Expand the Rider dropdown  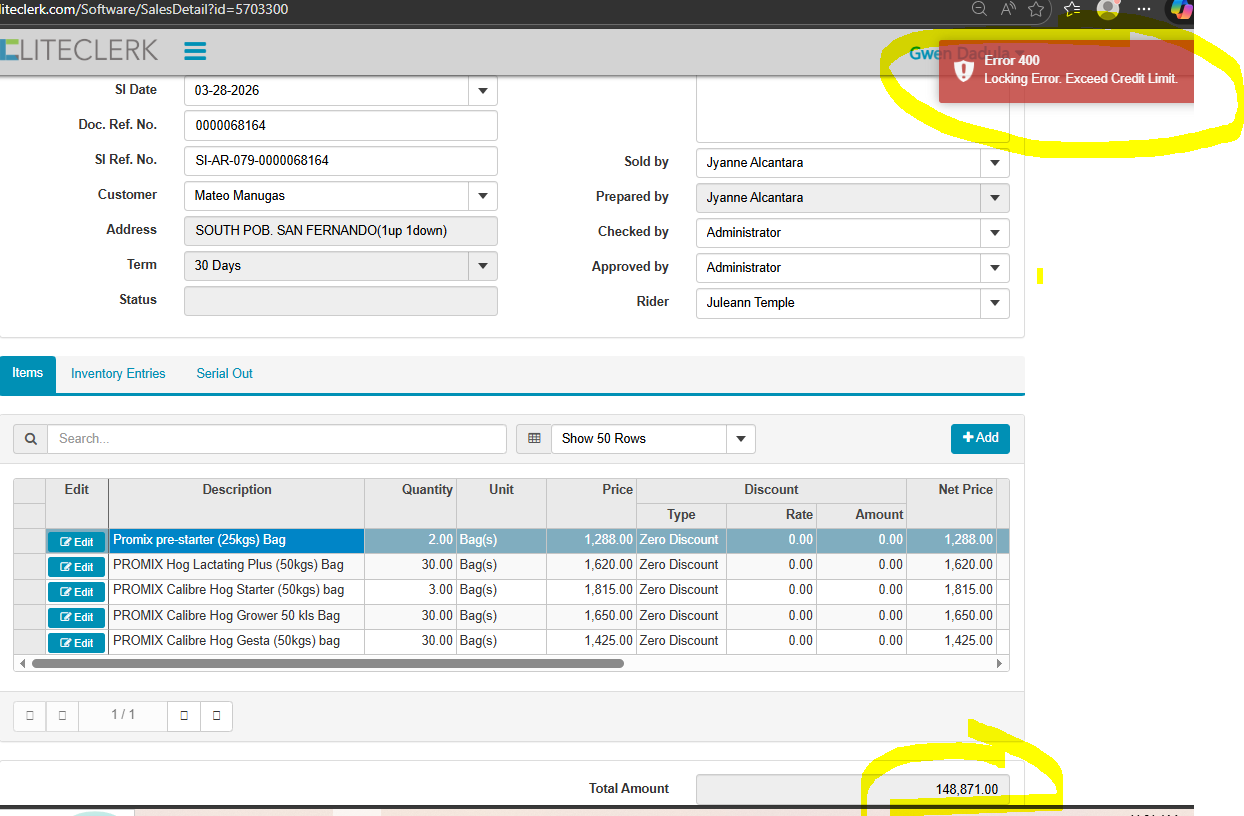click(x=994, y=303)
